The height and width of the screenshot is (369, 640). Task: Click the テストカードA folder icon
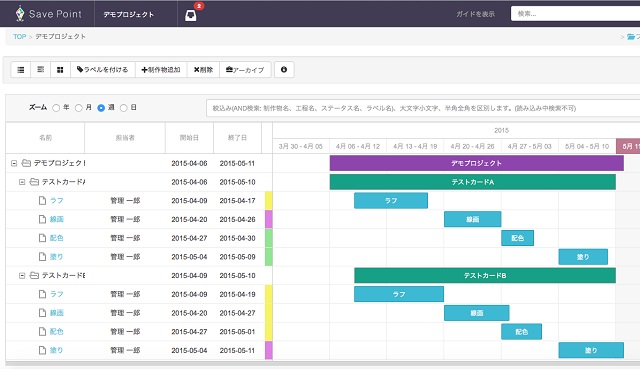click(x=34, y=182)
